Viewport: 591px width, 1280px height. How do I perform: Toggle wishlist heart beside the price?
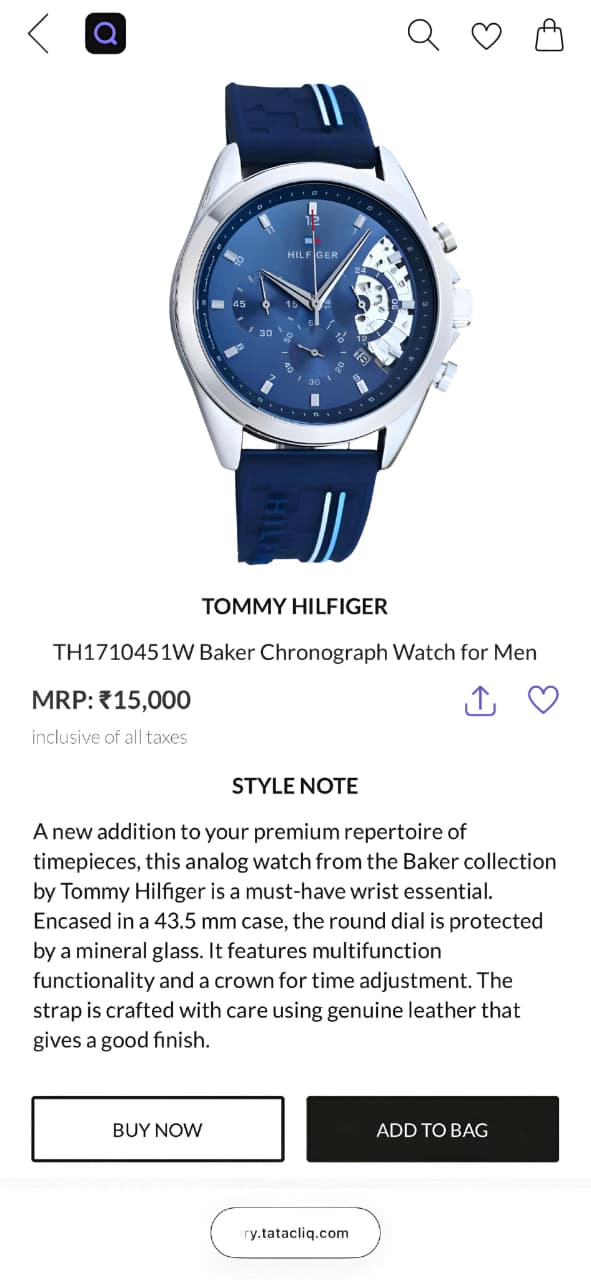(x=543, y=699)
